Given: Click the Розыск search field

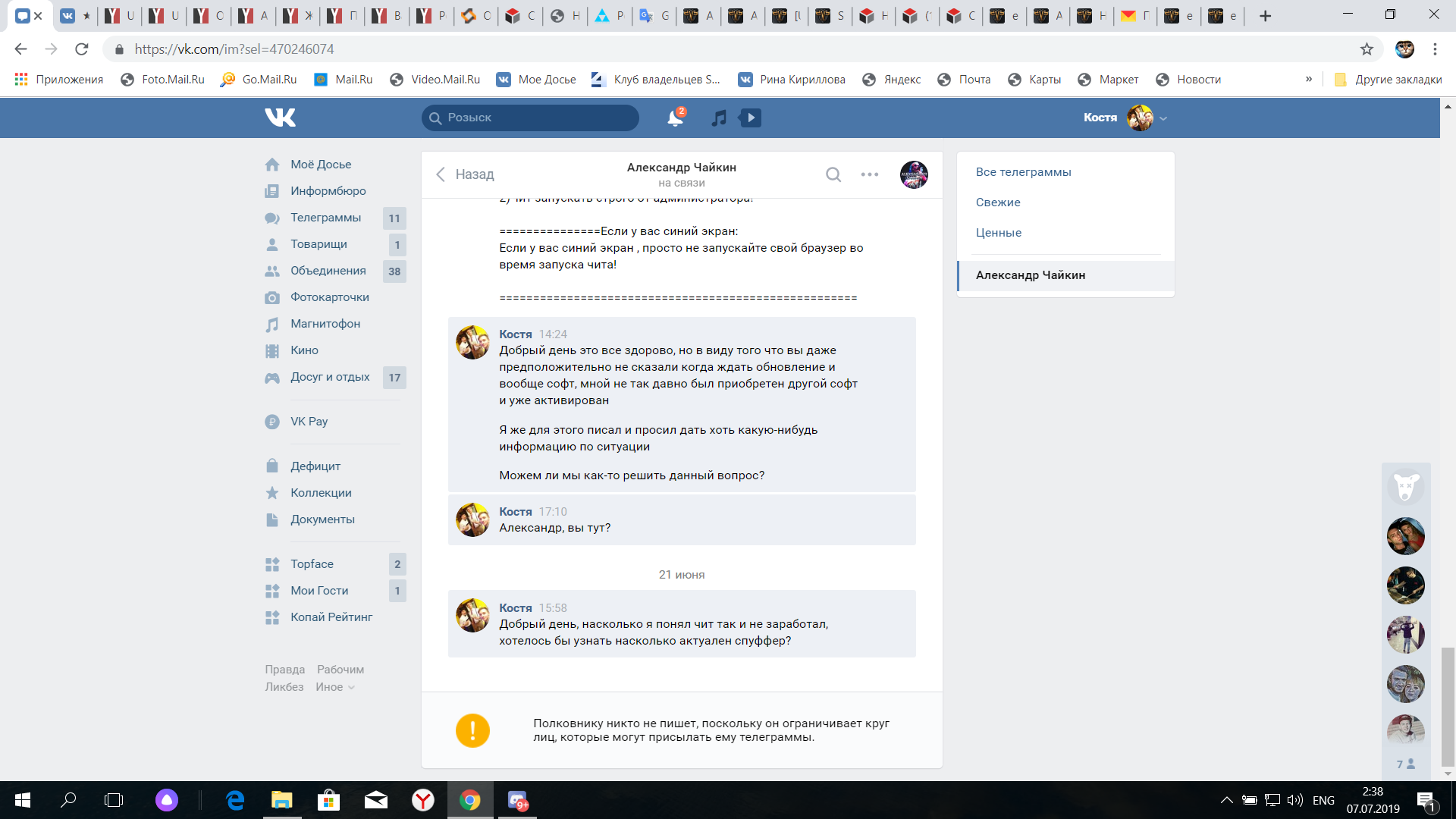Looking at the screenshot, I should coord(531,118).
